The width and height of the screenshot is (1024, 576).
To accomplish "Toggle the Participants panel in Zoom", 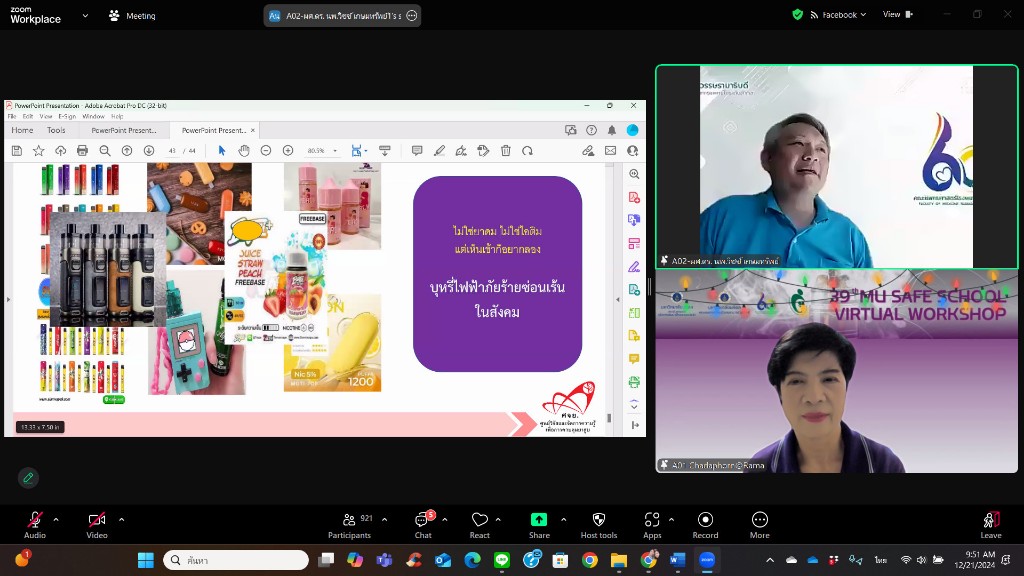I will [349, 525].
